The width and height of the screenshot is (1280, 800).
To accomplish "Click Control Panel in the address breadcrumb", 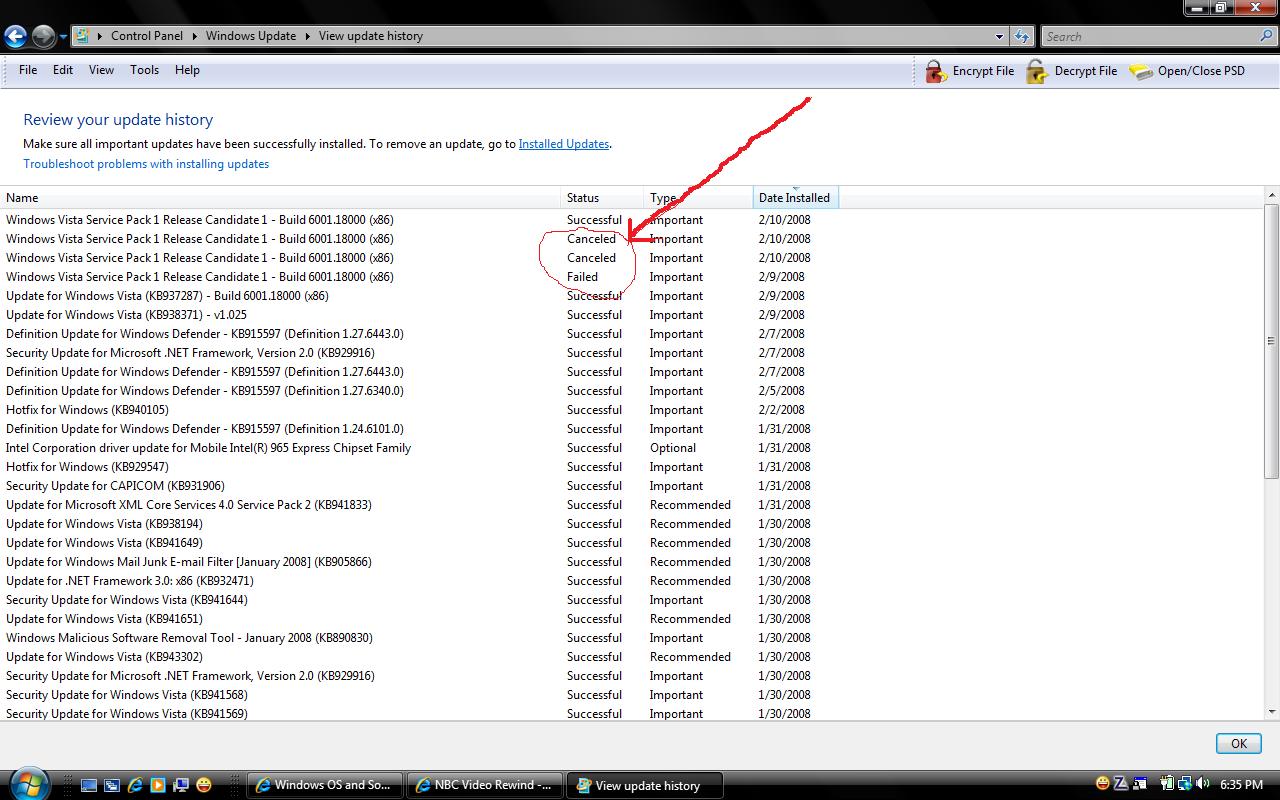I will [x=147, y=36].
